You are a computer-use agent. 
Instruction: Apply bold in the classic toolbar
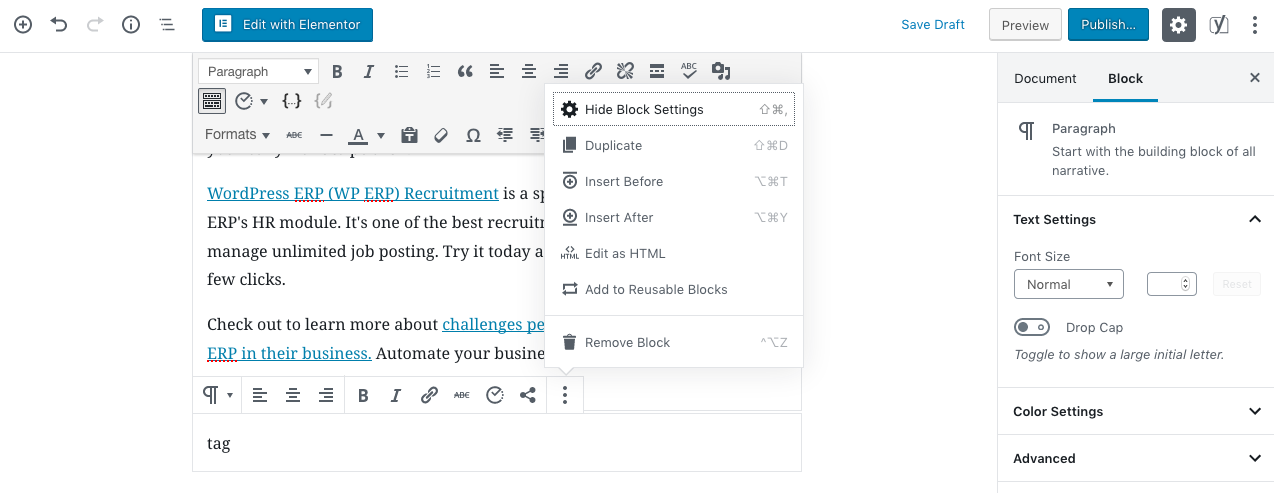point(337,71)
